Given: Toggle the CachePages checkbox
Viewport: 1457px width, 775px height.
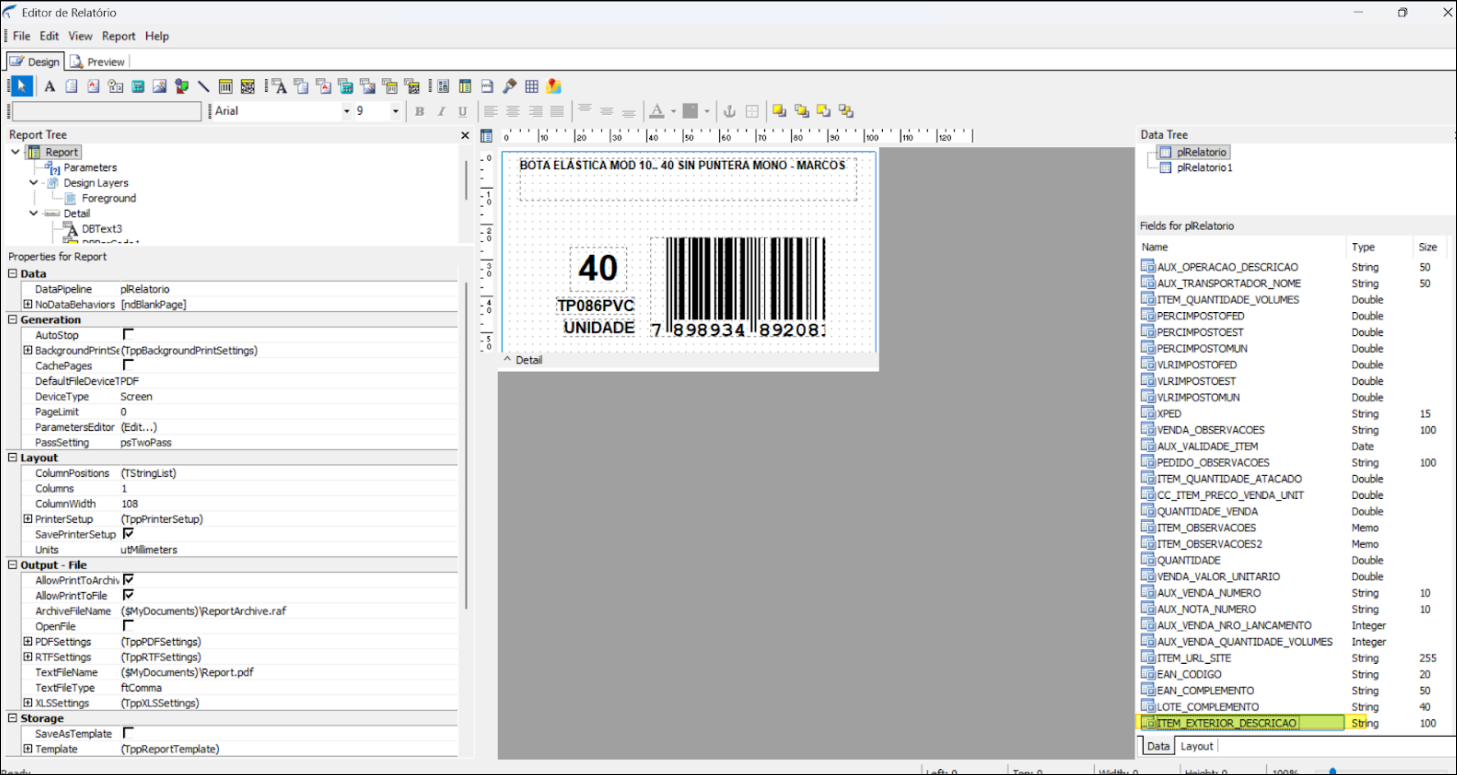Looking at the screenshot, I should click(x=128, y=366).
